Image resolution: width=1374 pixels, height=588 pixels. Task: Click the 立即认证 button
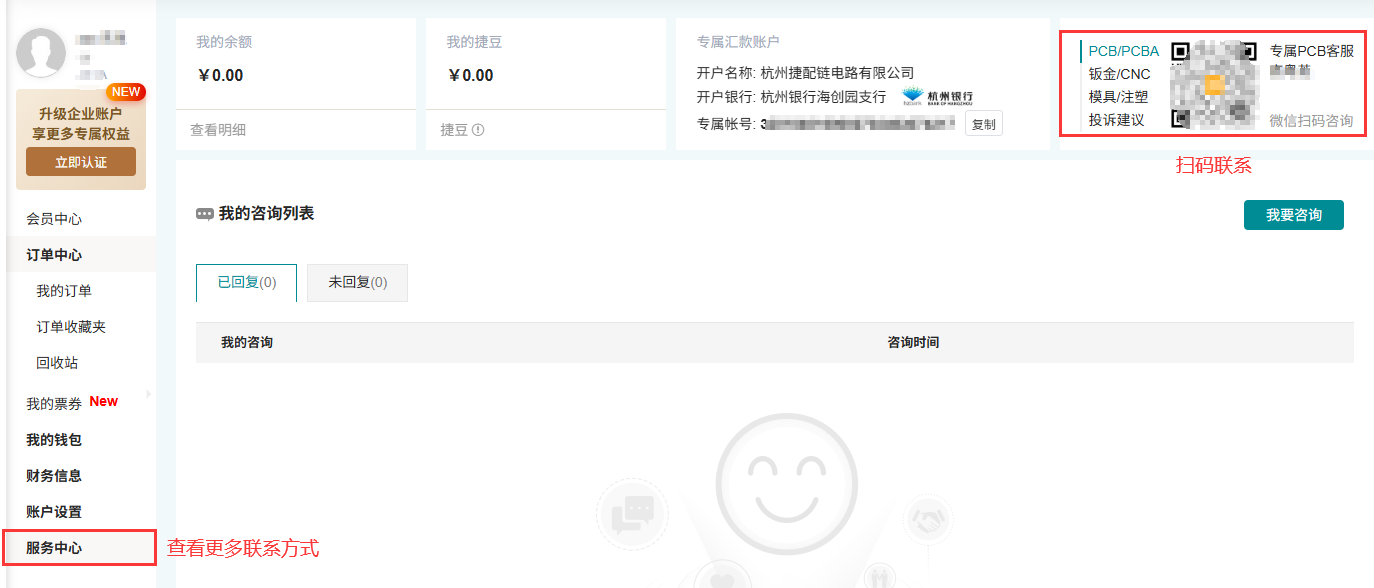click(81, 162)
